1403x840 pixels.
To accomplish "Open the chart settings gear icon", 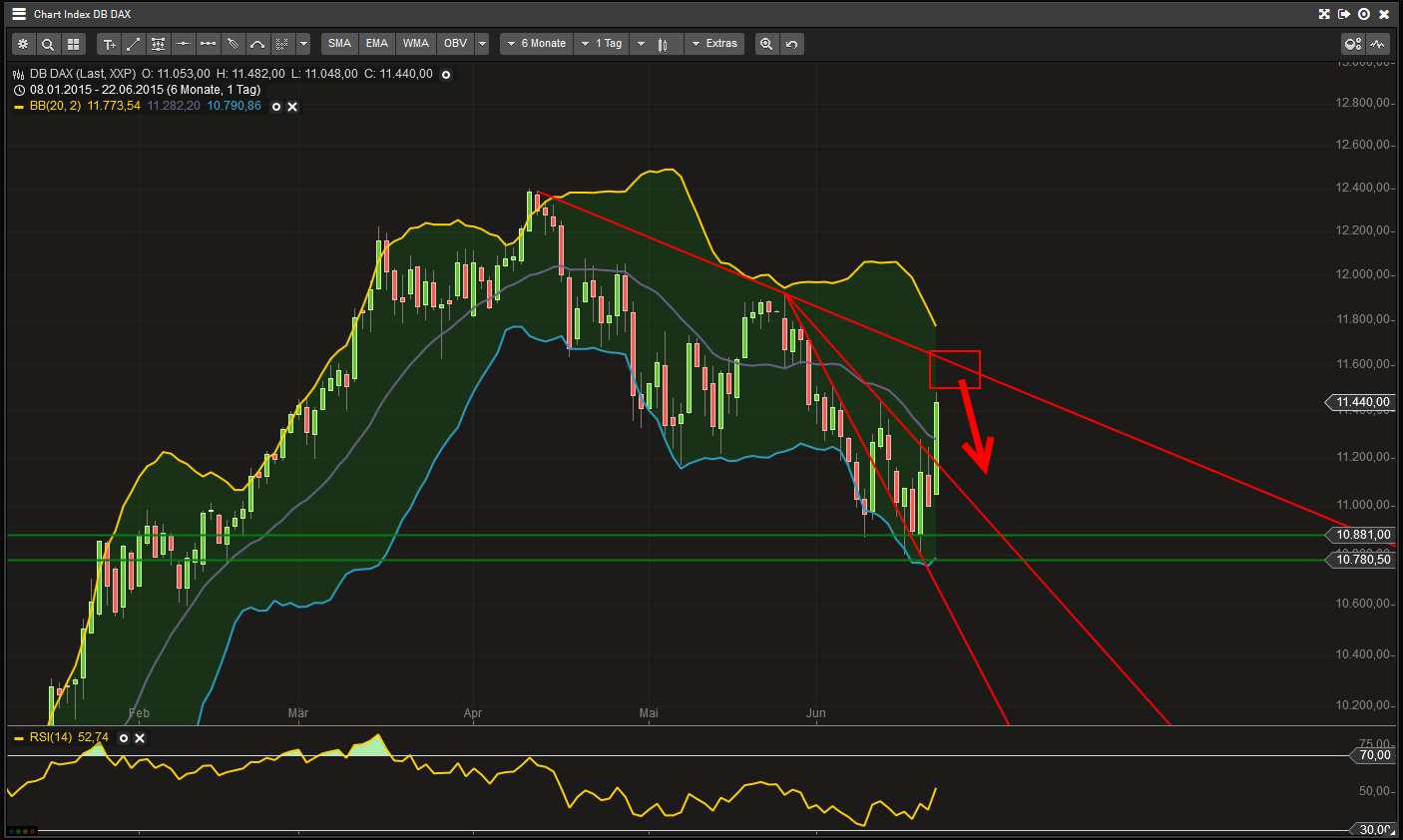I will click(23, 43).
